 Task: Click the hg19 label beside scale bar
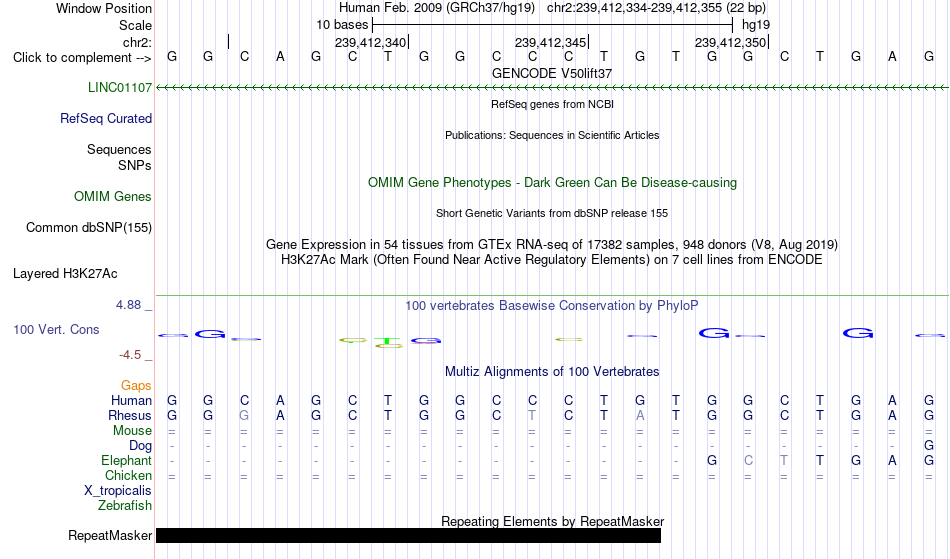756,25
